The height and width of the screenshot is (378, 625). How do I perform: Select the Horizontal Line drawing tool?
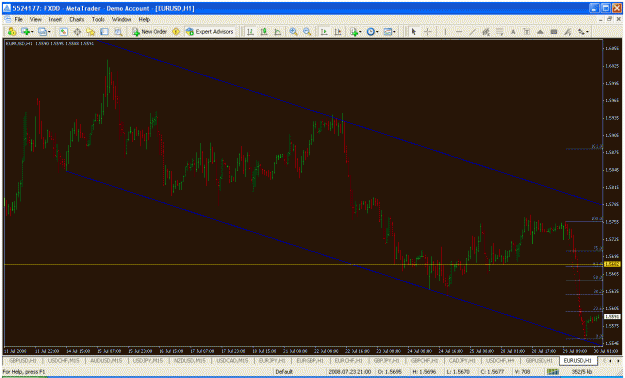[459, 32]
